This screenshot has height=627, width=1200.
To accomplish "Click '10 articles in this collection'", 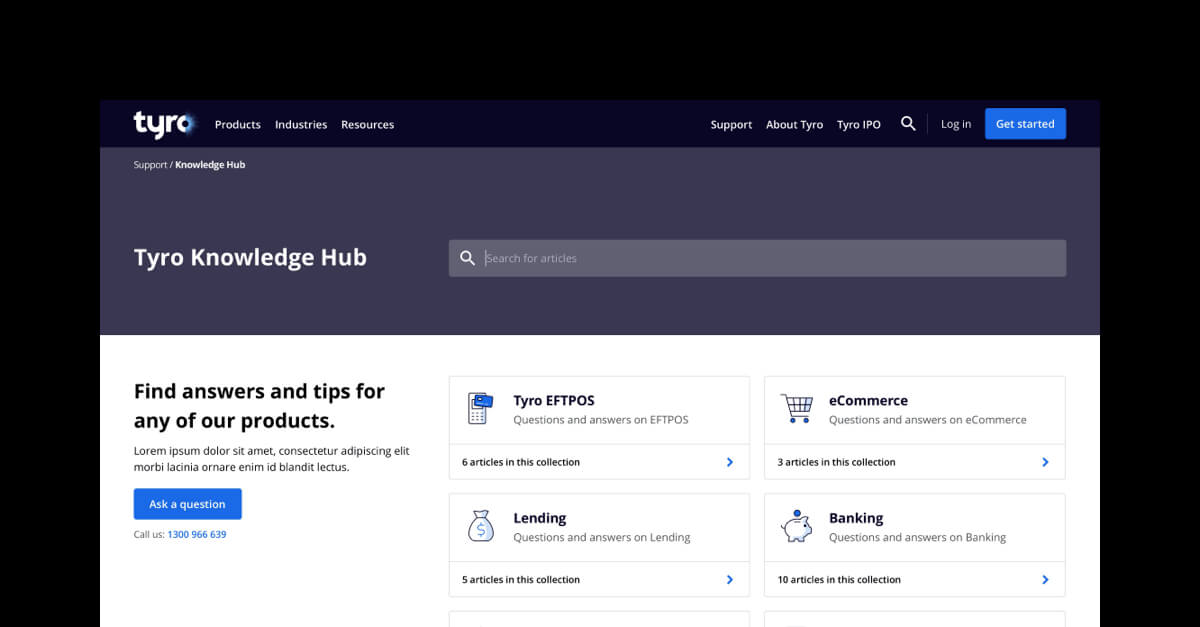I will point(839,579).
